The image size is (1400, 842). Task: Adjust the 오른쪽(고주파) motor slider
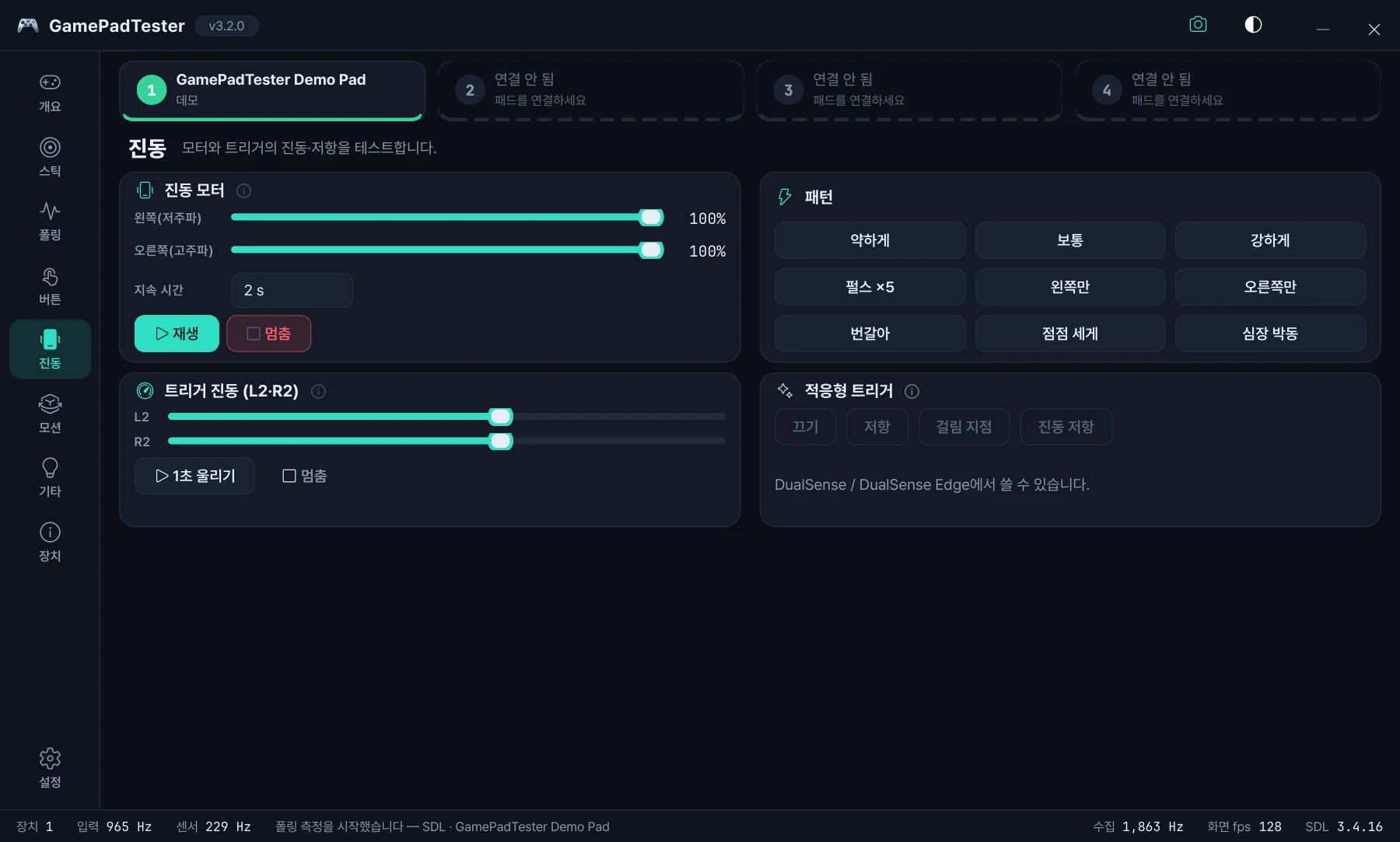(x=447, y=250)
